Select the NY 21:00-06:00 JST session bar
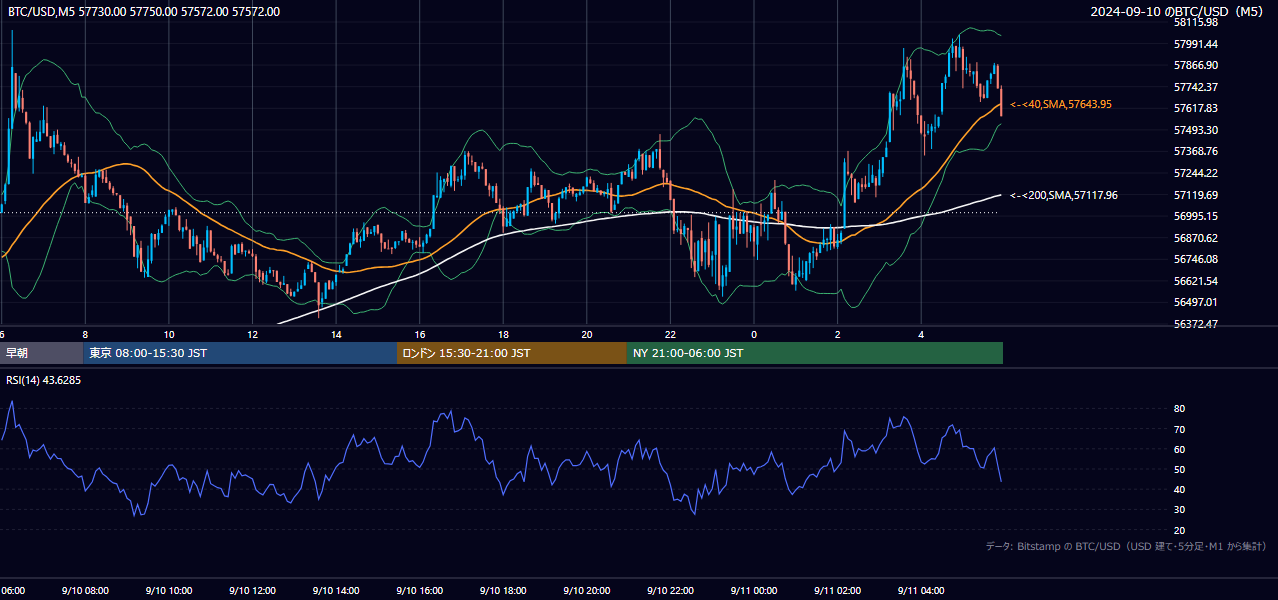Screen dimensions: 1278x600 click(815, 353)
